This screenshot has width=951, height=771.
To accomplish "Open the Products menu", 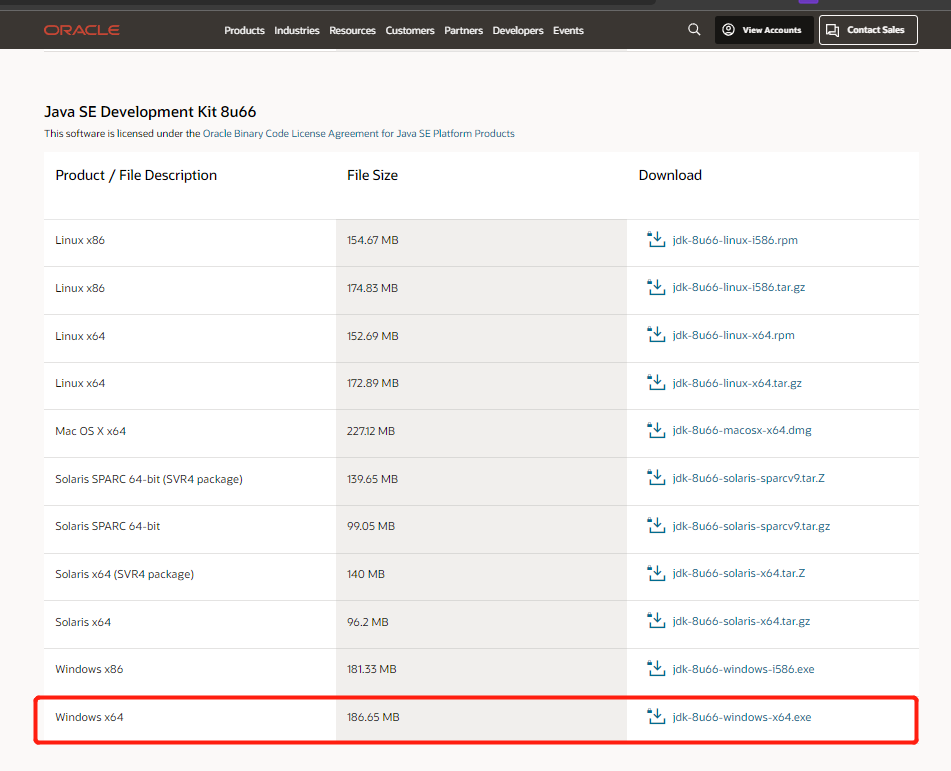I will tap(244, 30).
